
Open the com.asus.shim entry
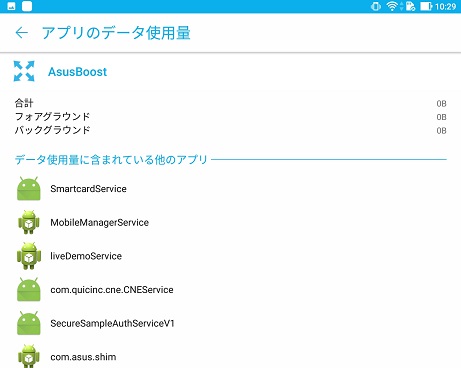click(x=230, y=355)
